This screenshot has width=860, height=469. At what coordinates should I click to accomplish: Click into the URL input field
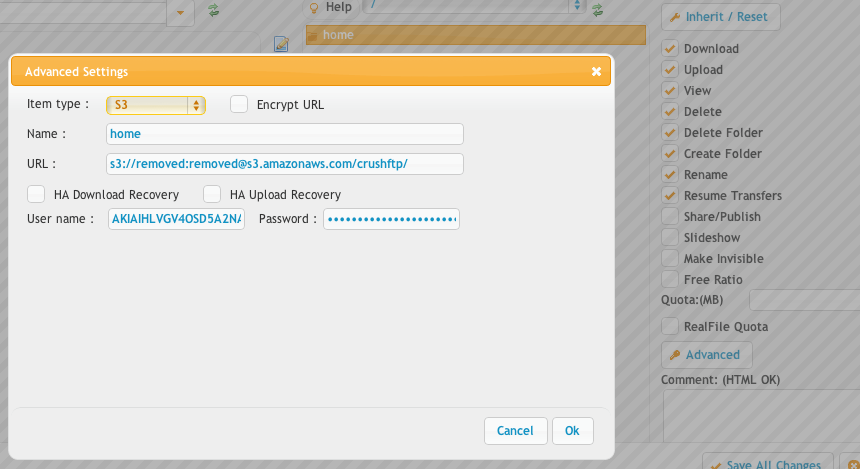pyautogui.click(x=285, y=164)
